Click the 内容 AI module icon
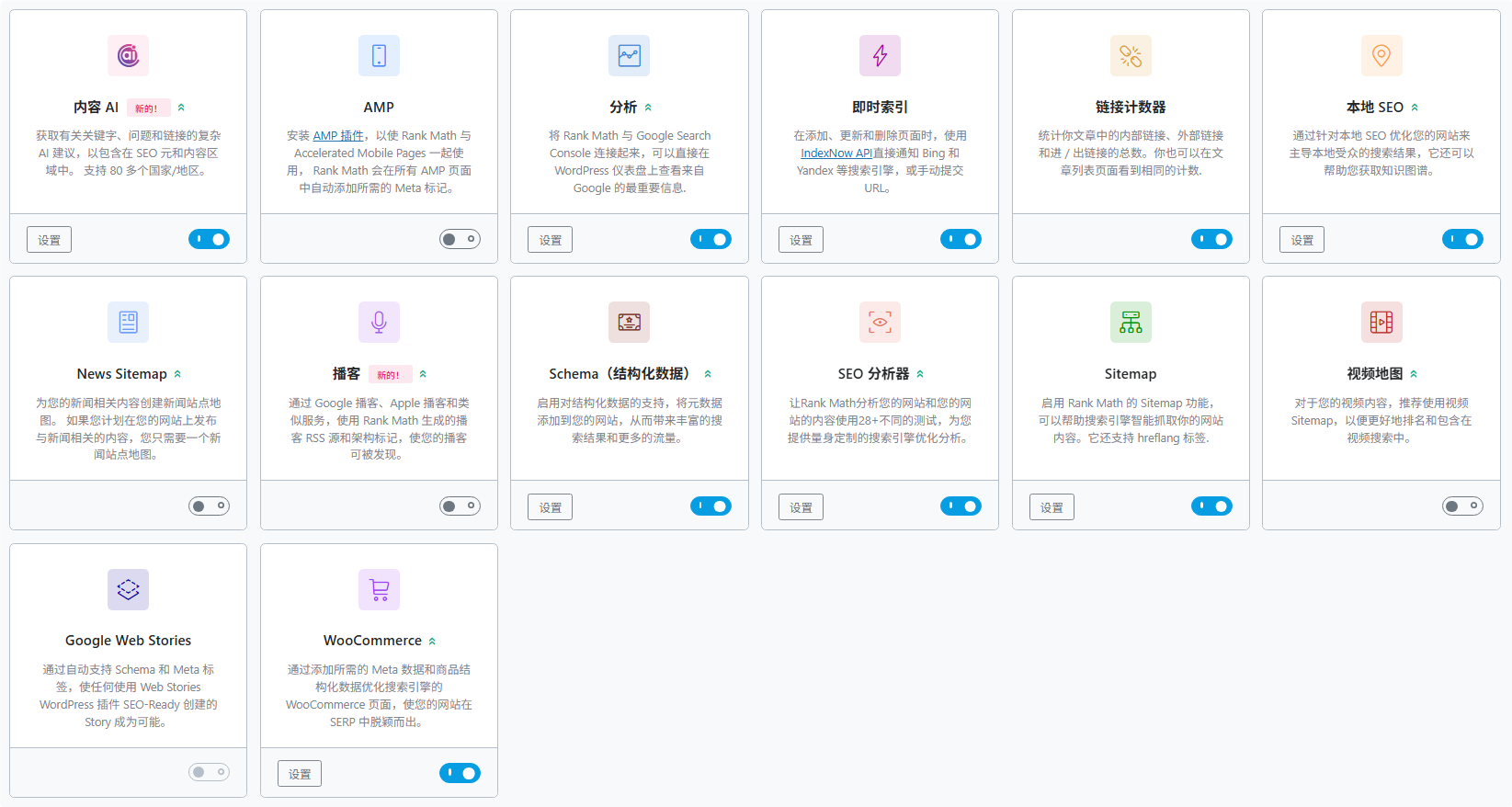 (x=128, y=56)
